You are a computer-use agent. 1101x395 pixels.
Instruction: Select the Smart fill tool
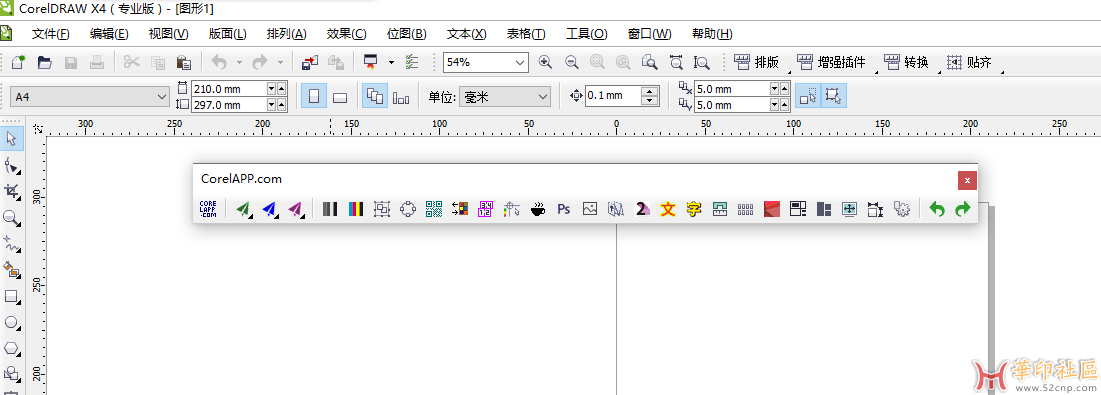point(12,269)
